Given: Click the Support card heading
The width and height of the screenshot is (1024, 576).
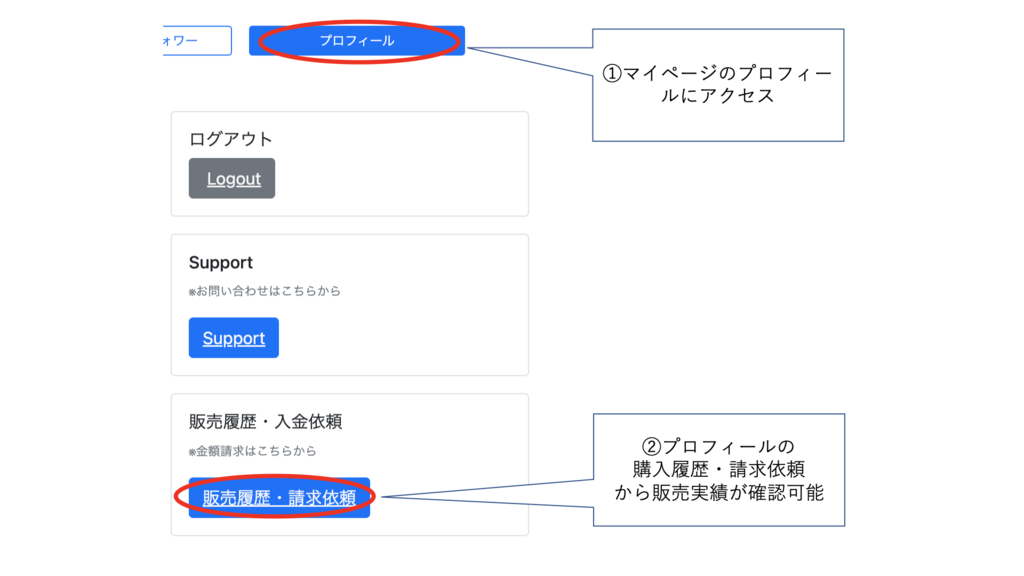Looking at the screenshot, I should coord(221,263).
